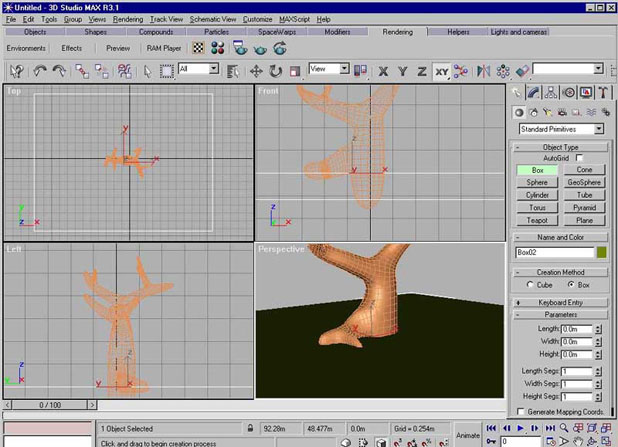Click the object color swatch
This screenshot has width=618, height=447.
tap(601, 252)
